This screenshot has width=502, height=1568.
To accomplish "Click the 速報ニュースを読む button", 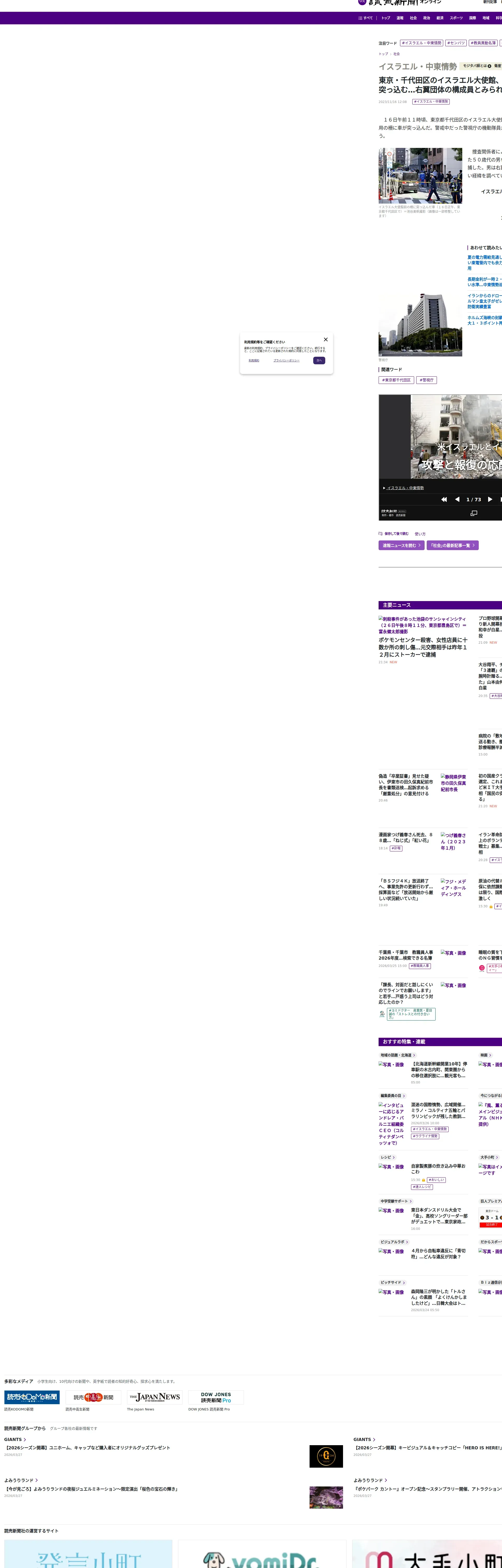I will 402,545.
